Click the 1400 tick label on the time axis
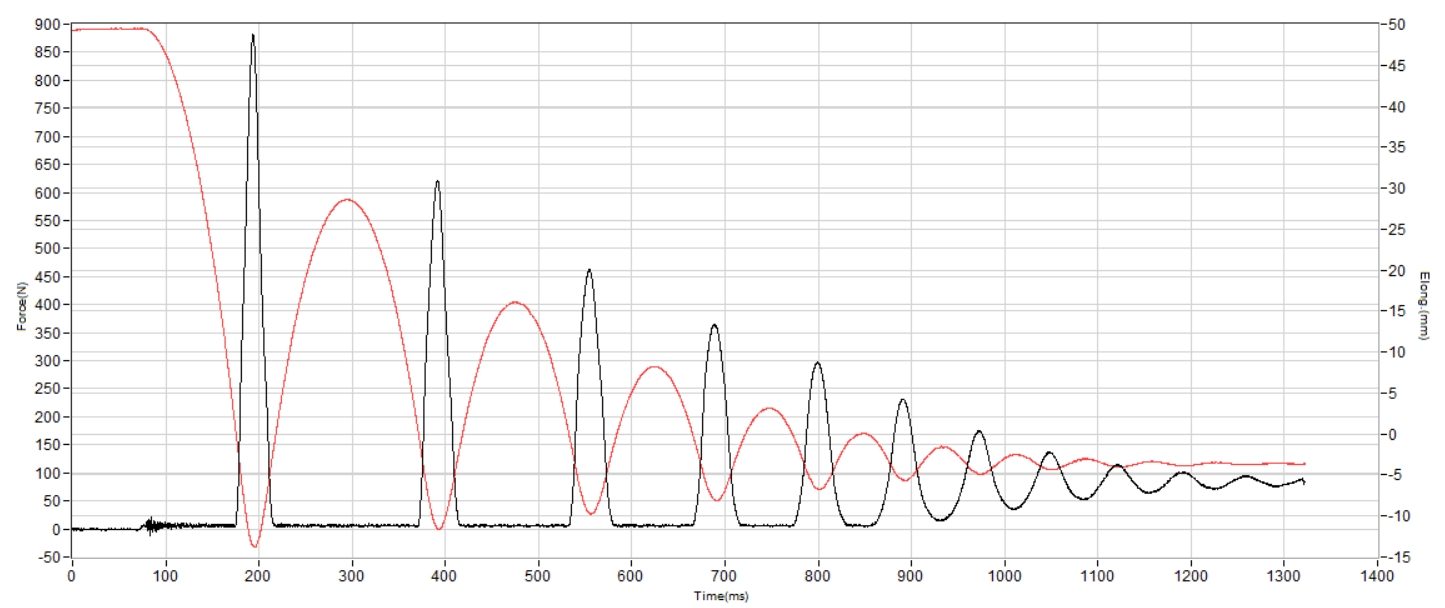The height and width of the screenshot is (608, 1445). [x=1377, y=577]
